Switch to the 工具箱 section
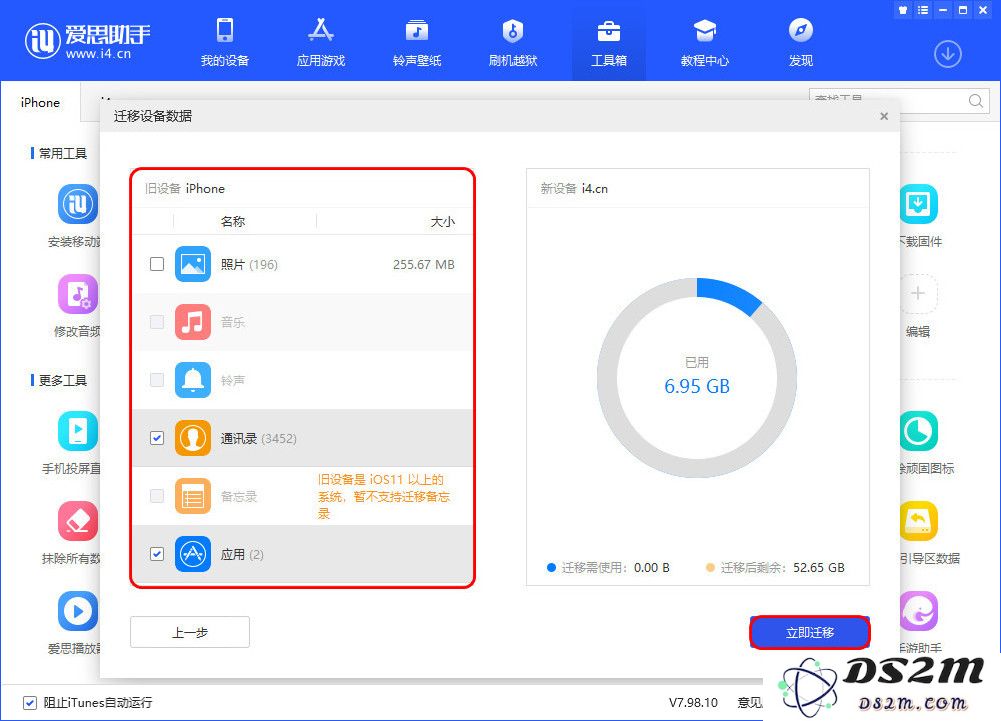The height and width of the screenshot is (721, 1001). (609, 42)
